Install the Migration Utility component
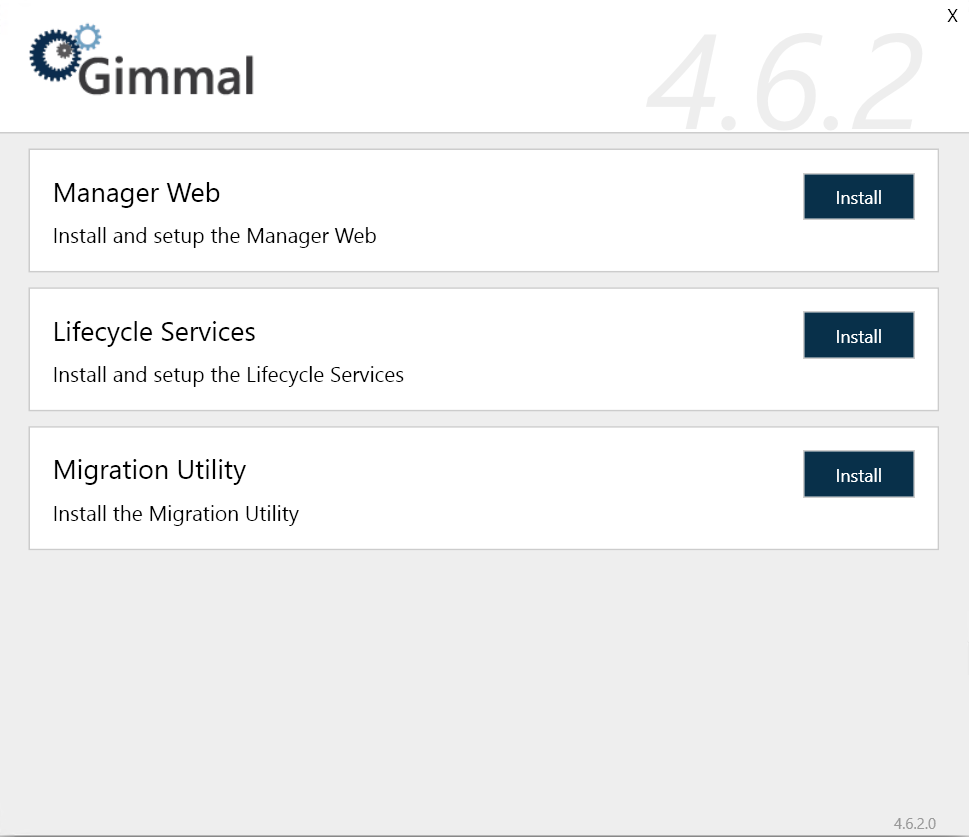The width and height of the screenshot is (969, 837). coord(858,474)
